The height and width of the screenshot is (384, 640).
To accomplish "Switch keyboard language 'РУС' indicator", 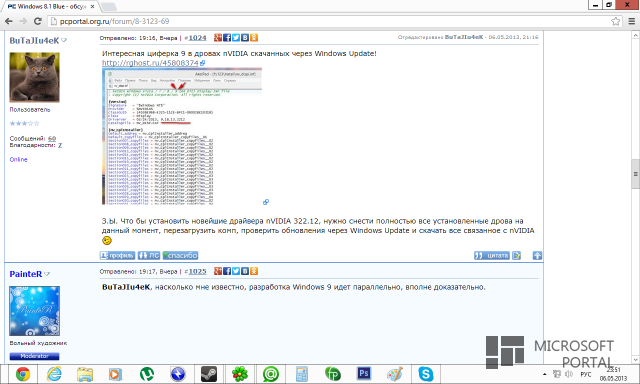I will click(x=585, y=374).
